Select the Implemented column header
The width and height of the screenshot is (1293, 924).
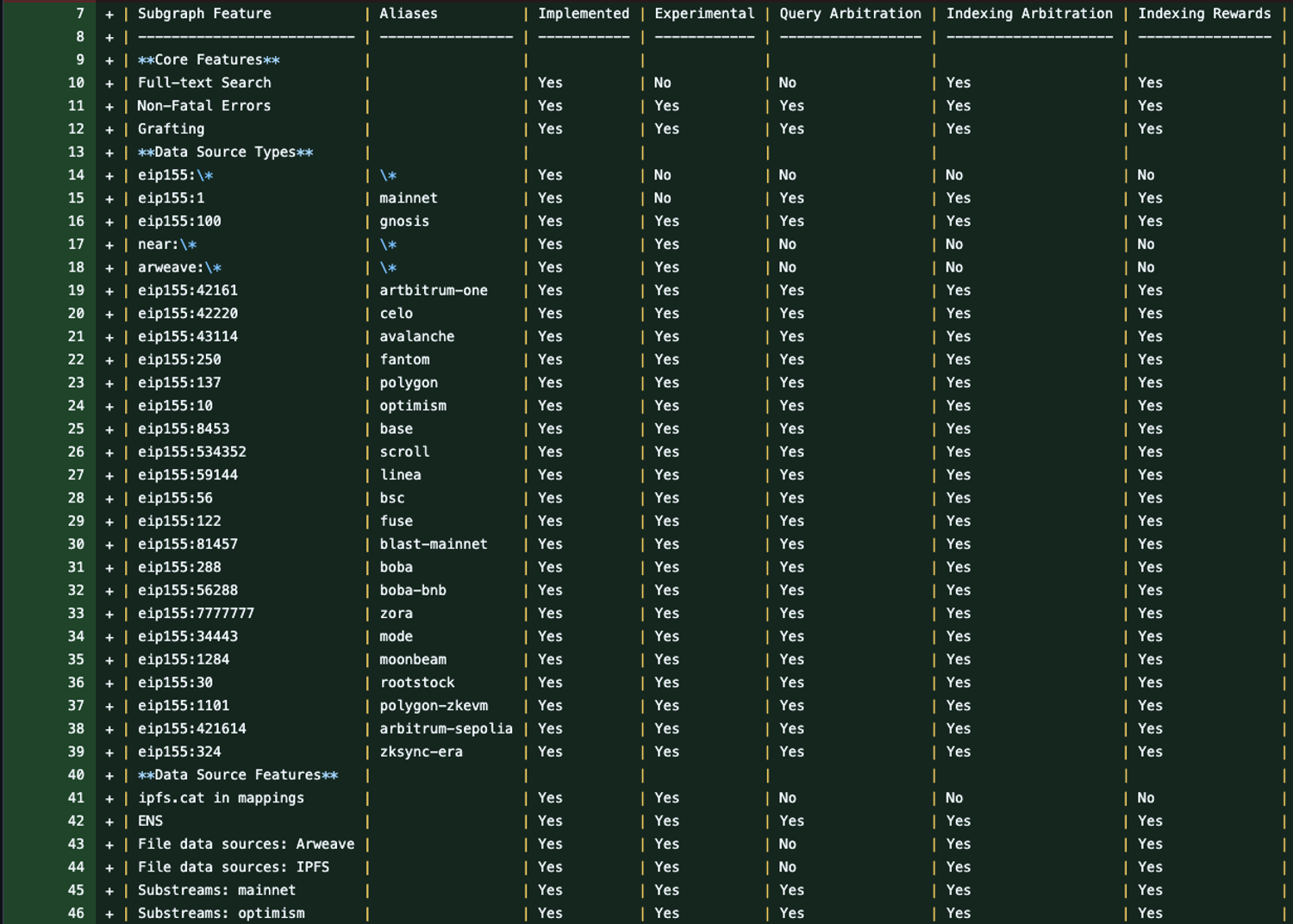pyautogui.click(x=584, y=13)
